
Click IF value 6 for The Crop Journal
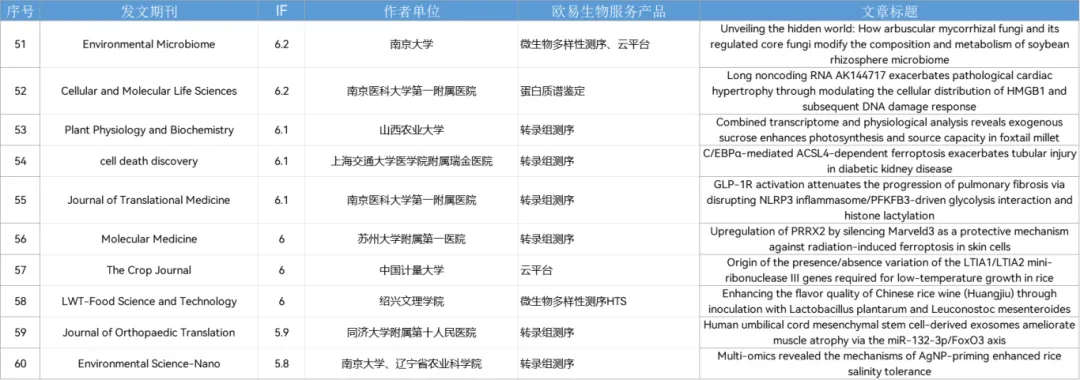tap(281, 270)
